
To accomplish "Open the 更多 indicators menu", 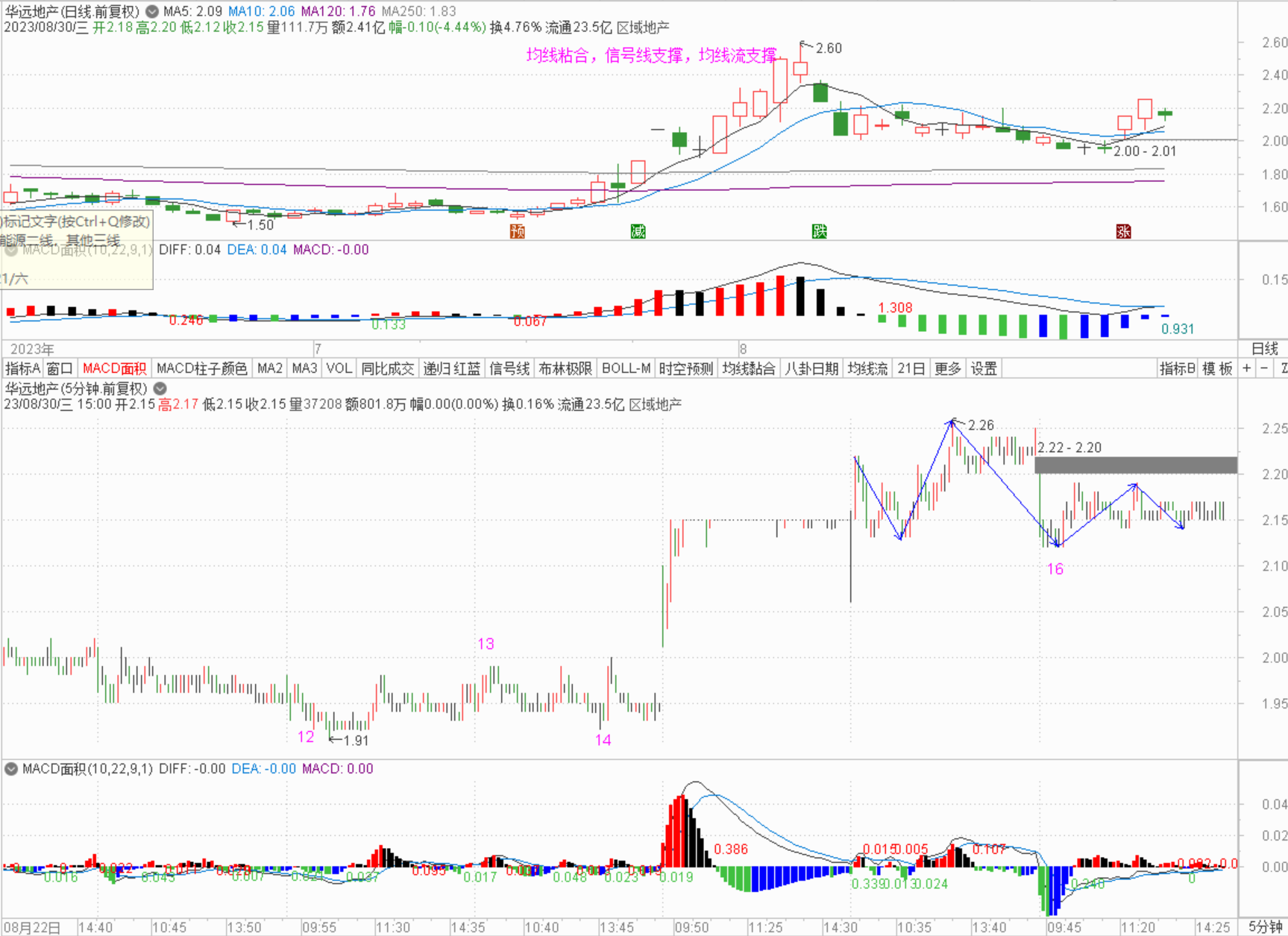I will click(947, 368).
